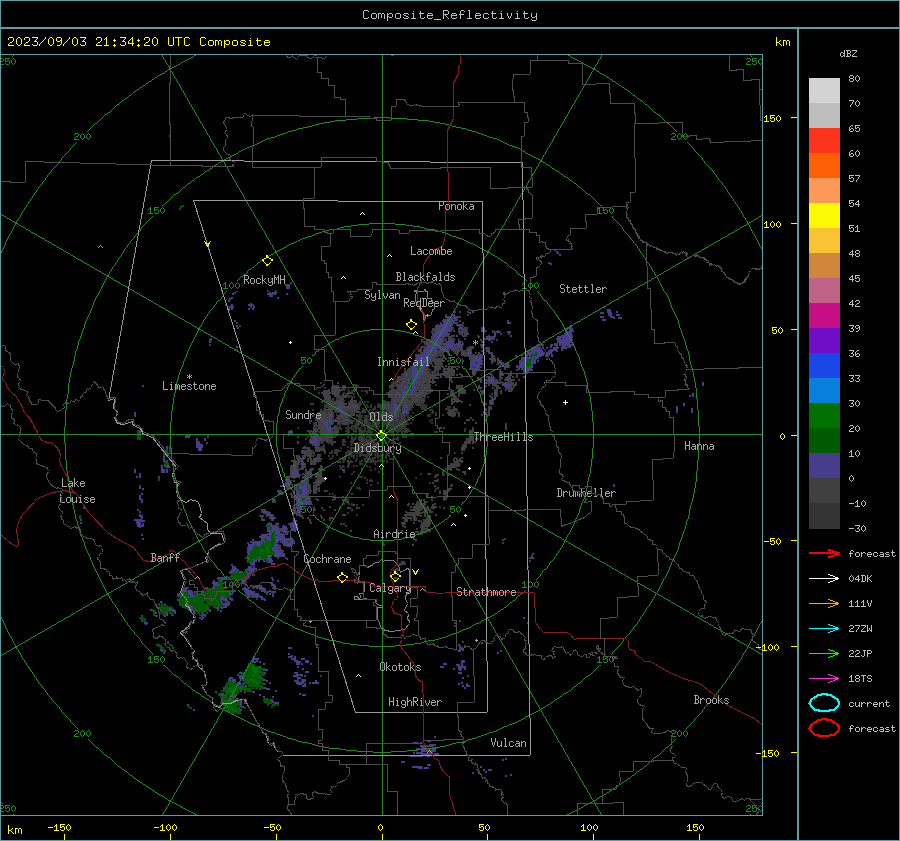This screenshot has height=841, width=900.
Task: Click the RedDeer city label
Action: 424,303
